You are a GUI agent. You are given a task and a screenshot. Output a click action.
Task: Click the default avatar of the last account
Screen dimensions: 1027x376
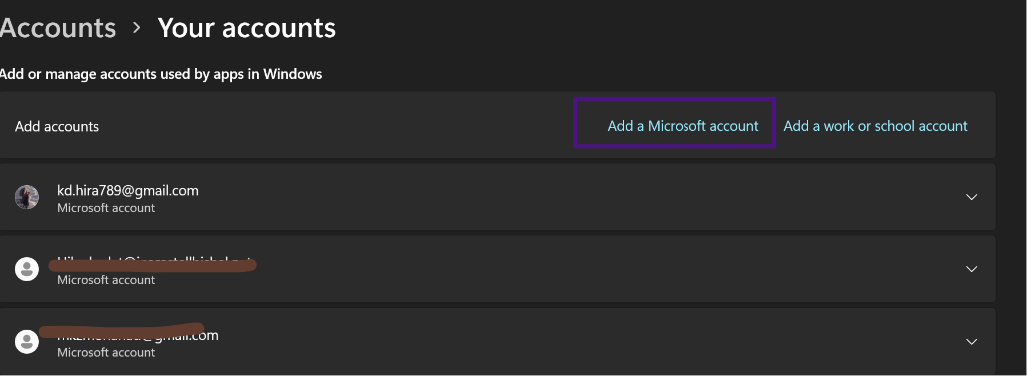(x=27, y=341)
